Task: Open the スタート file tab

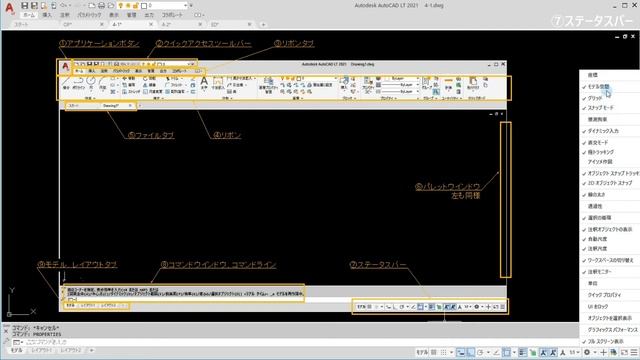Action: click(x=21, y=24)
